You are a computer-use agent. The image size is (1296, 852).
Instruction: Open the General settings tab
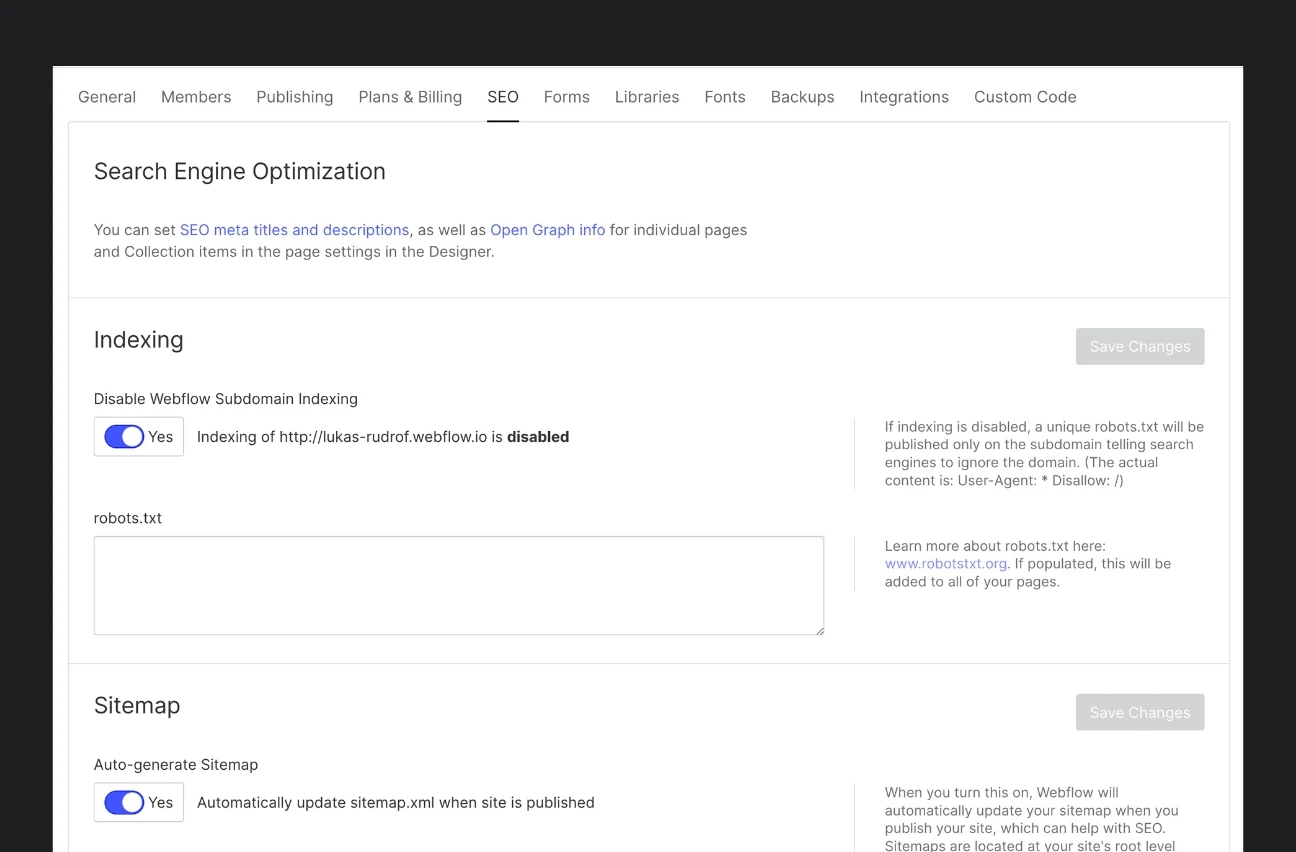pos(107,97)
